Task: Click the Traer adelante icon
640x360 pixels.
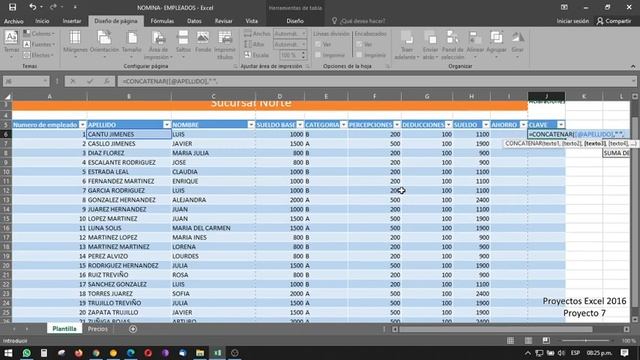Action: click(x=407, y=45)
